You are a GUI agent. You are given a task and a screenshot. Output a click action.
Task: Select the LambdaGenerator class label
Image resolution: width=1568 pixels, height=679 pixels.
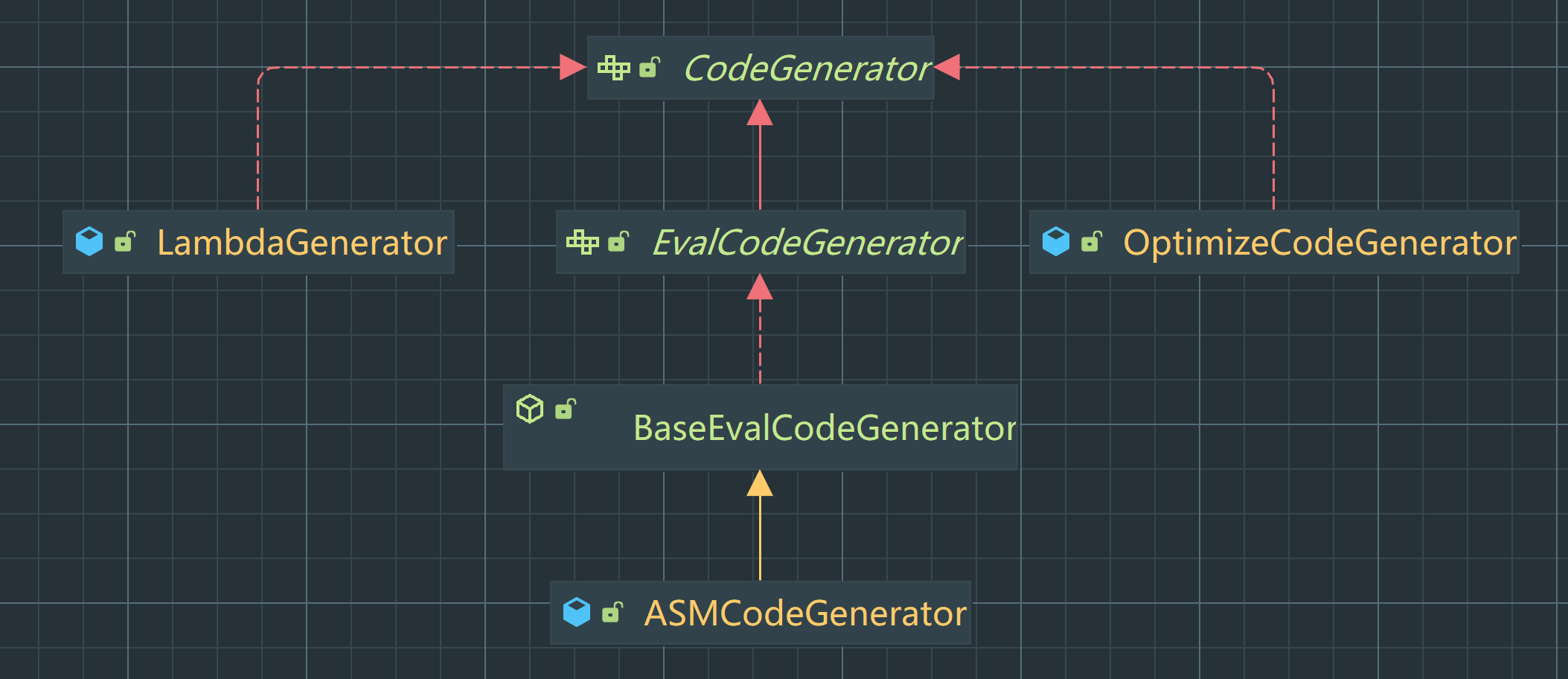tap(301, 241)
